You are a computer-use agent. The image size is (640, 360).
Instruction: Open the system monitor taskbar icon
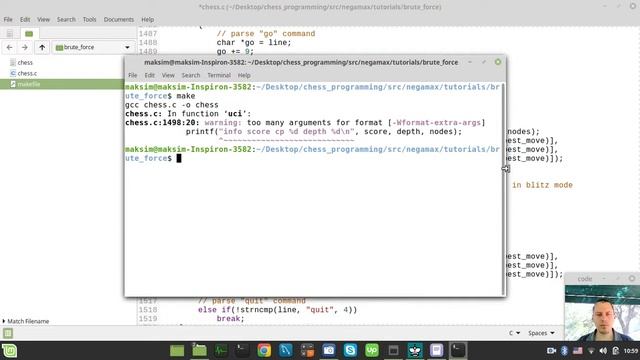[x=221, y=351]
